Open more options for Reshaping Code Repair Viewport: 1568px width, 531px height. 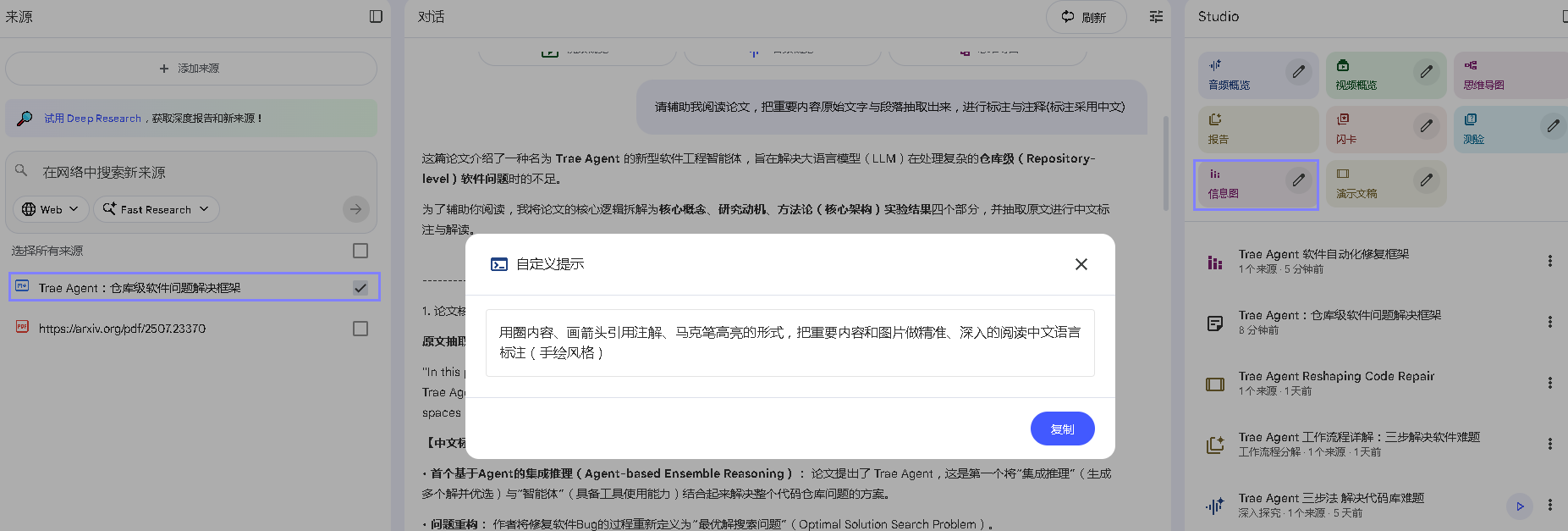tap(1549, 383)
